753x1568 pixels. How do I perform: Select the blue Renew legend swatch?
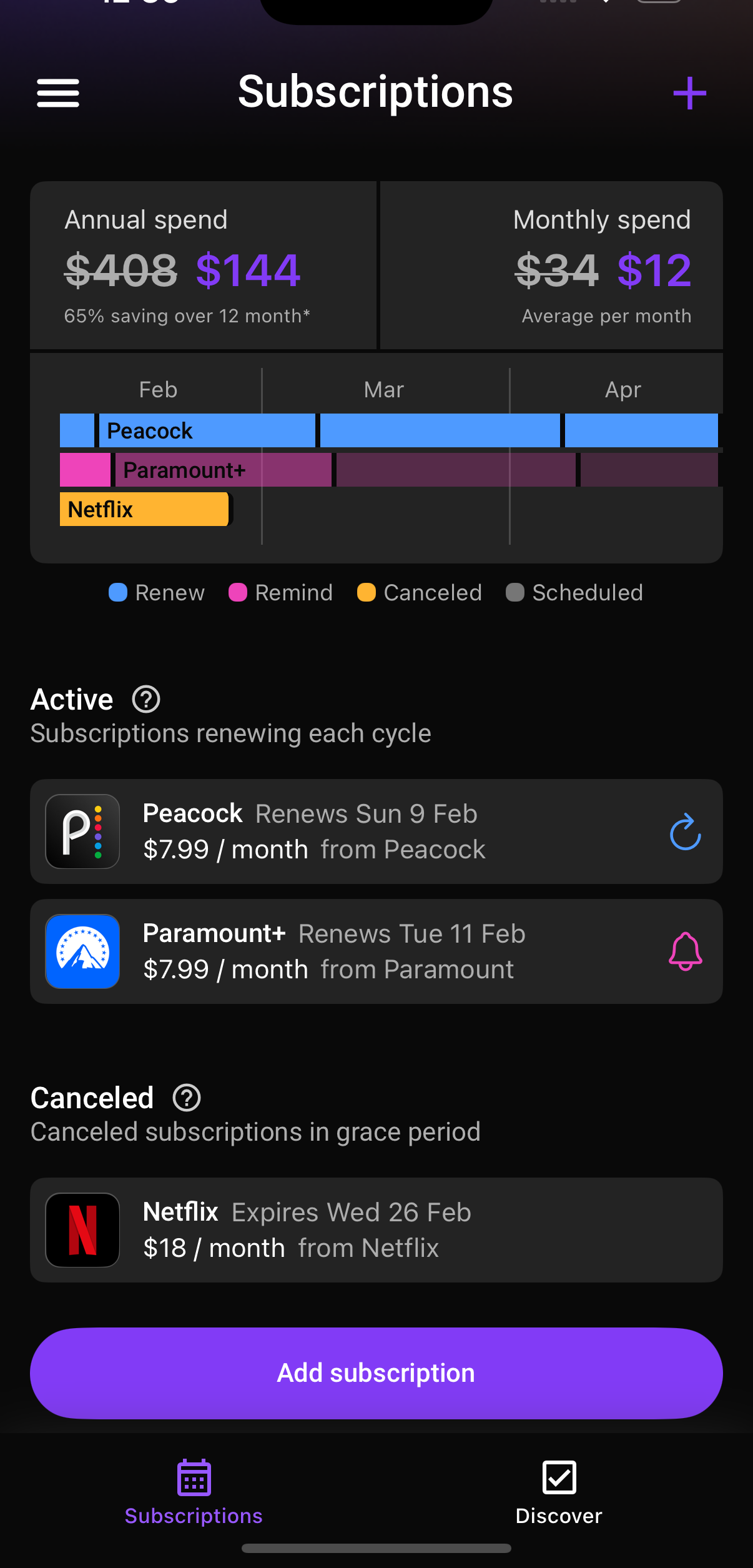point(118,592)
